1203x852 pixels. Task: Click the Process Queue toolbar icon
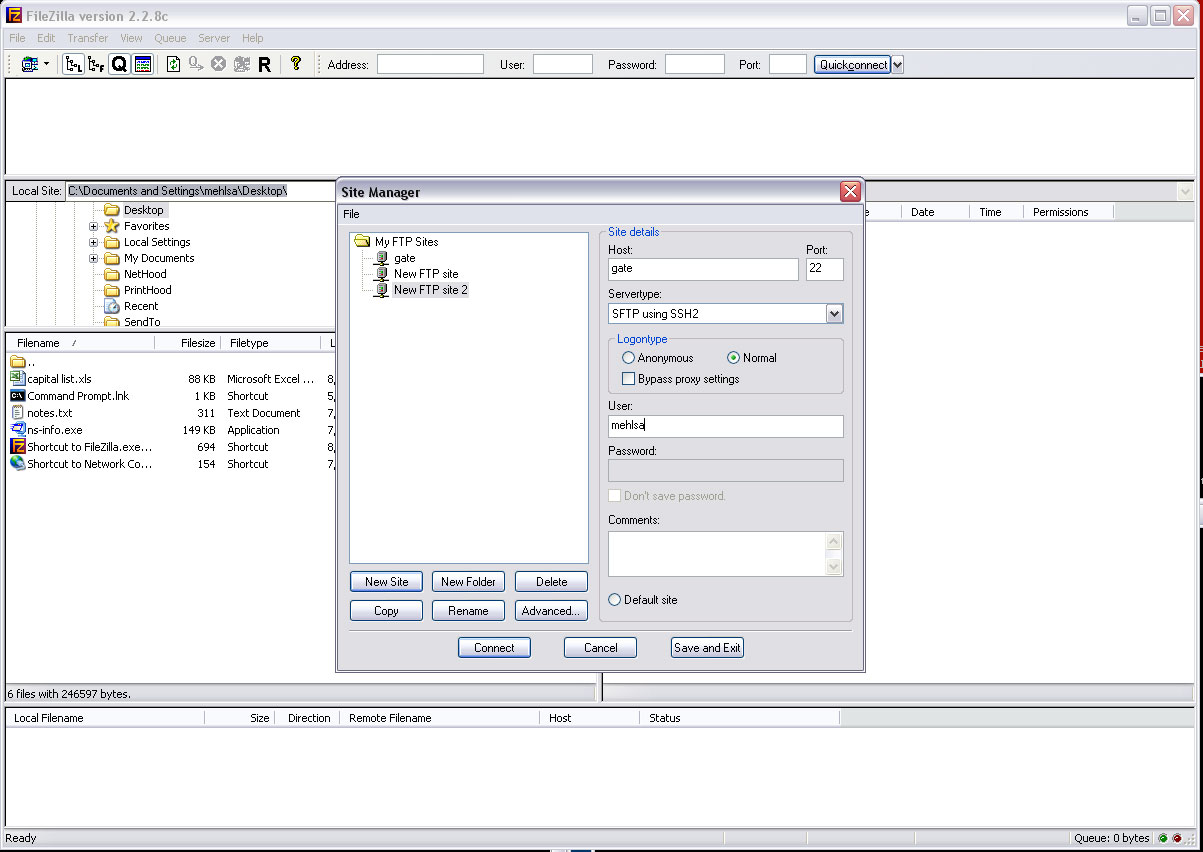(x=195, y=64)
